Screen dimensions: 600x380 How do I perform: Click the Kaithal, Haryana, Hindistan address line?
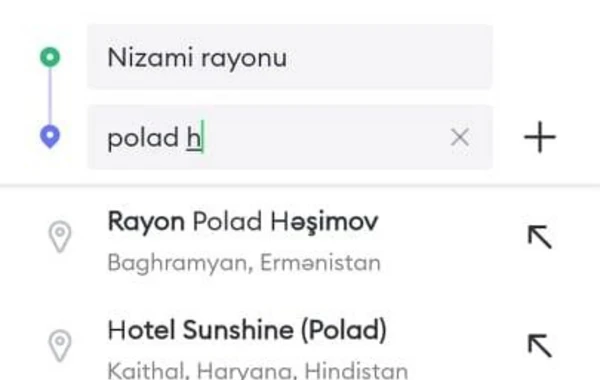point(258,370)
